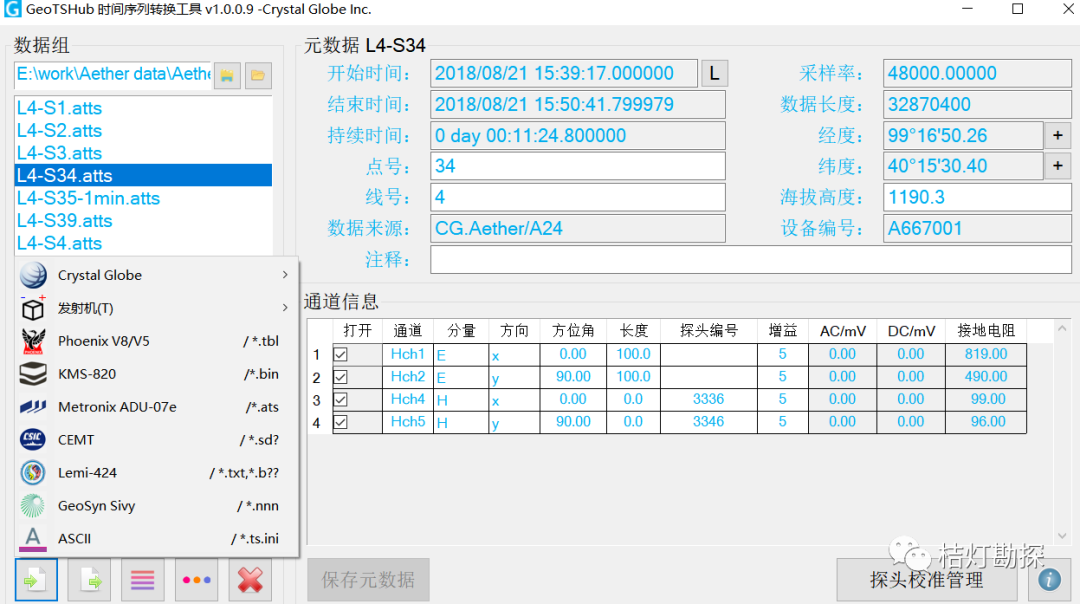Click the L toggle beside start time
Screen dimensions: 1080x604
714,74
